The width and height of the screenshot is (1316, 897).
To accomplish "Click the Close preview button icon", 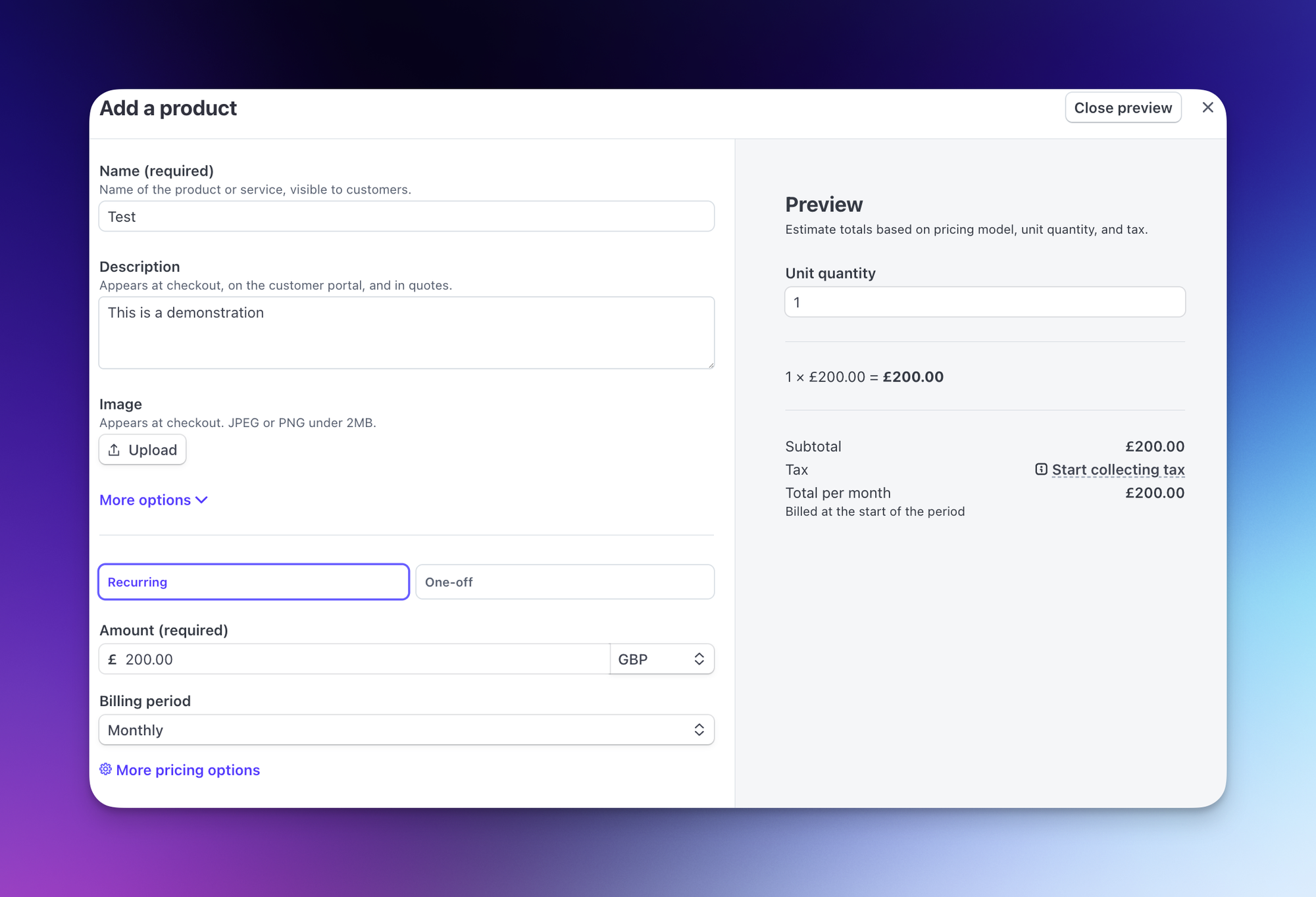I will pyautogui.click(x=1122, y=107).
